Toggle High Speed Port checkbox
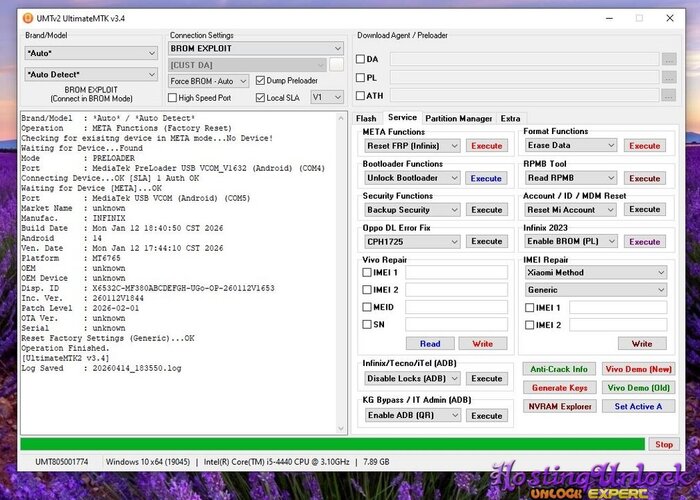Screen dimensions: 700x500 click(x=172, y=97)
